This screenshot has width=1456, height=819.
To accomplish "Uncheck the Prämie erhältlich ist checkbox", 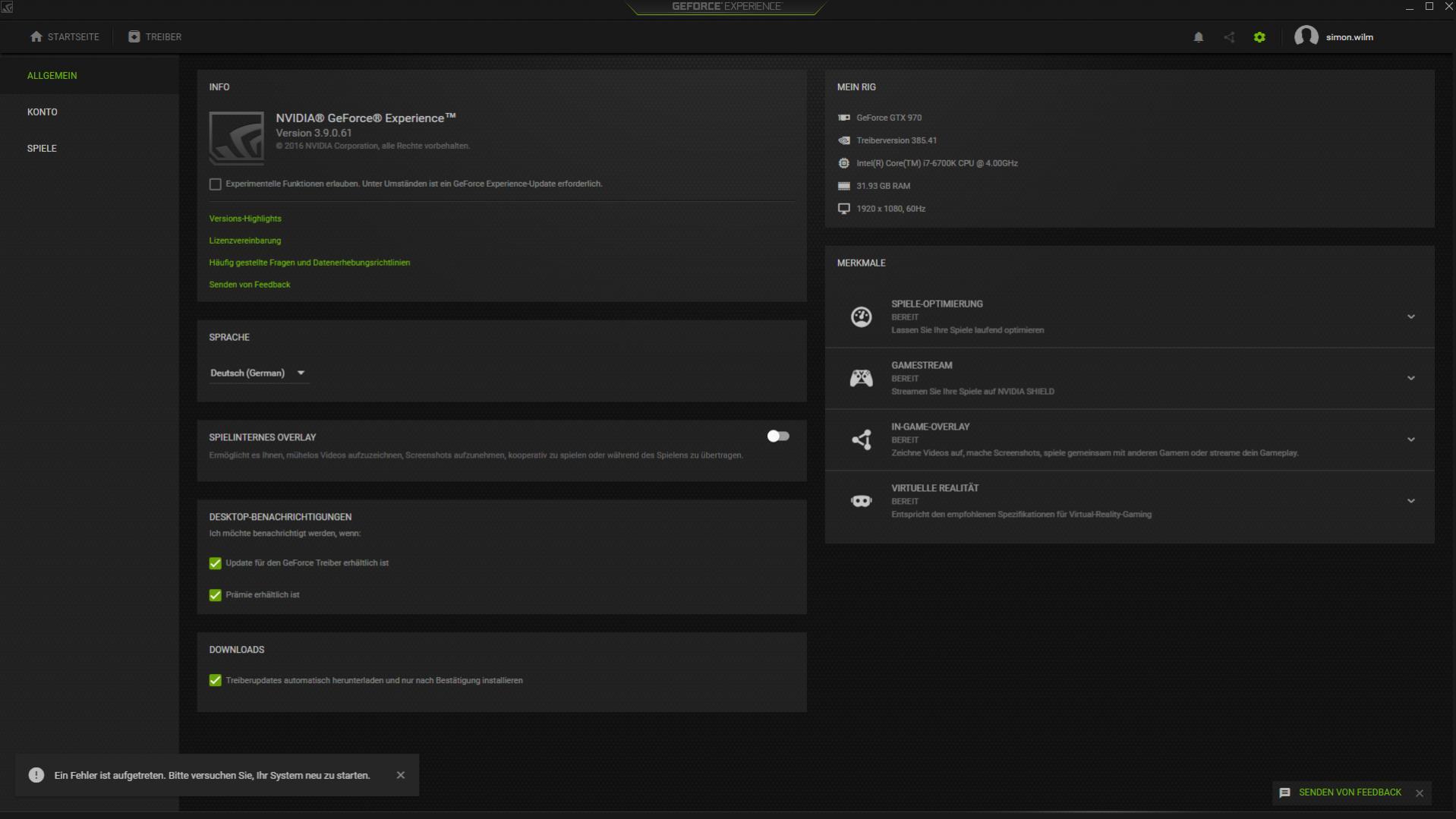I will pos(216,595).
